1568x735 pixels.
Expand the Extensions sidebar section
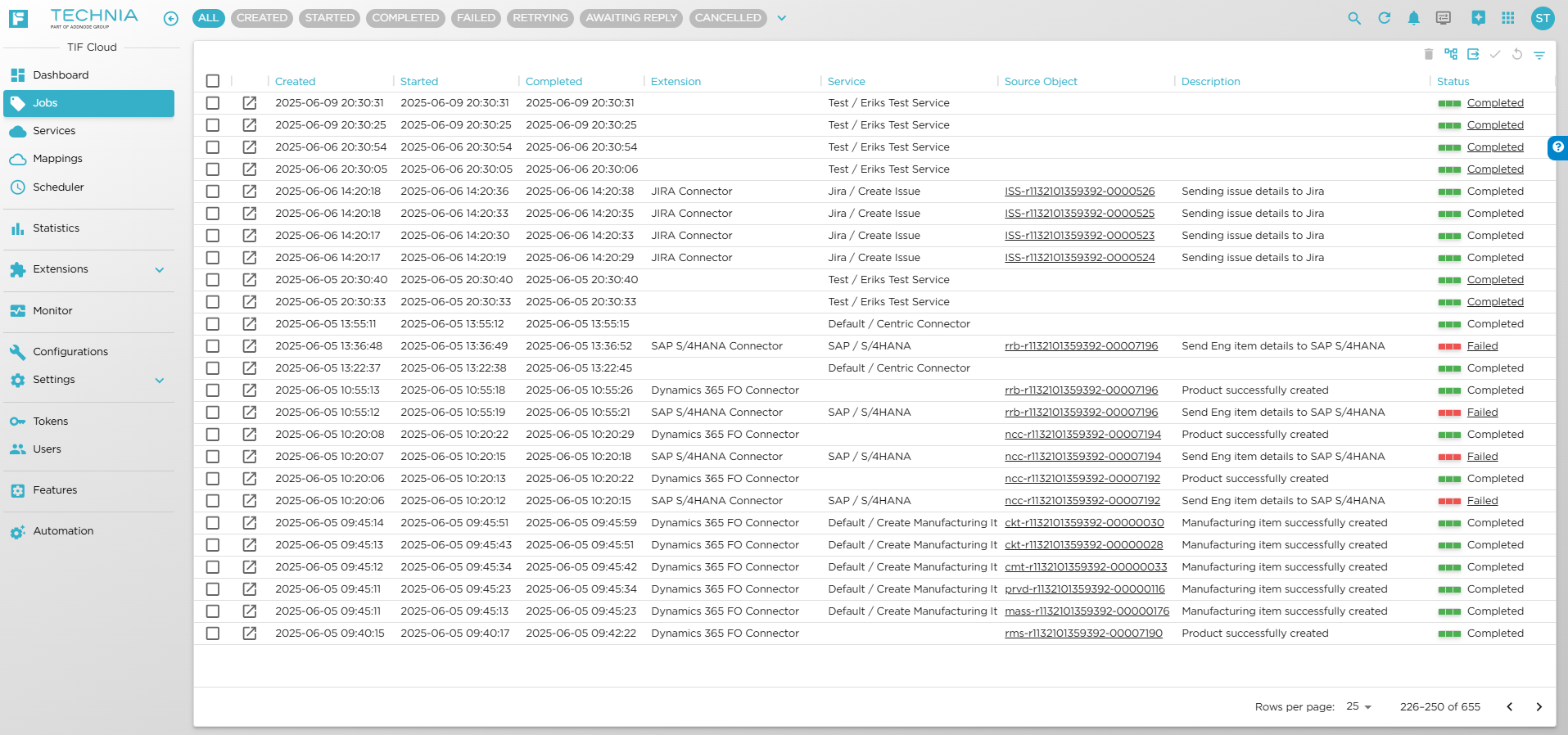(160, 269)
